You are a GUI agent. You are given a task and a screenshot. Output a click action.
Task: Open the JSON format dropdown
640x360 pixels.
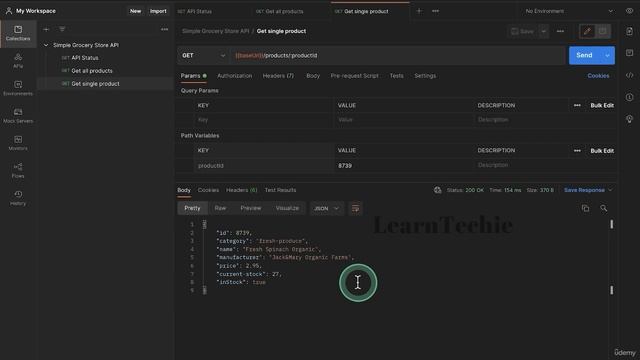click(x=326, y=209)
